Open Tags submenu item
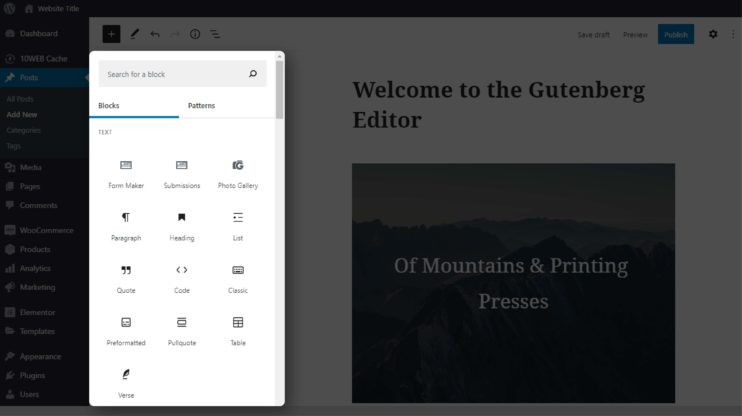 pos(13,146)
